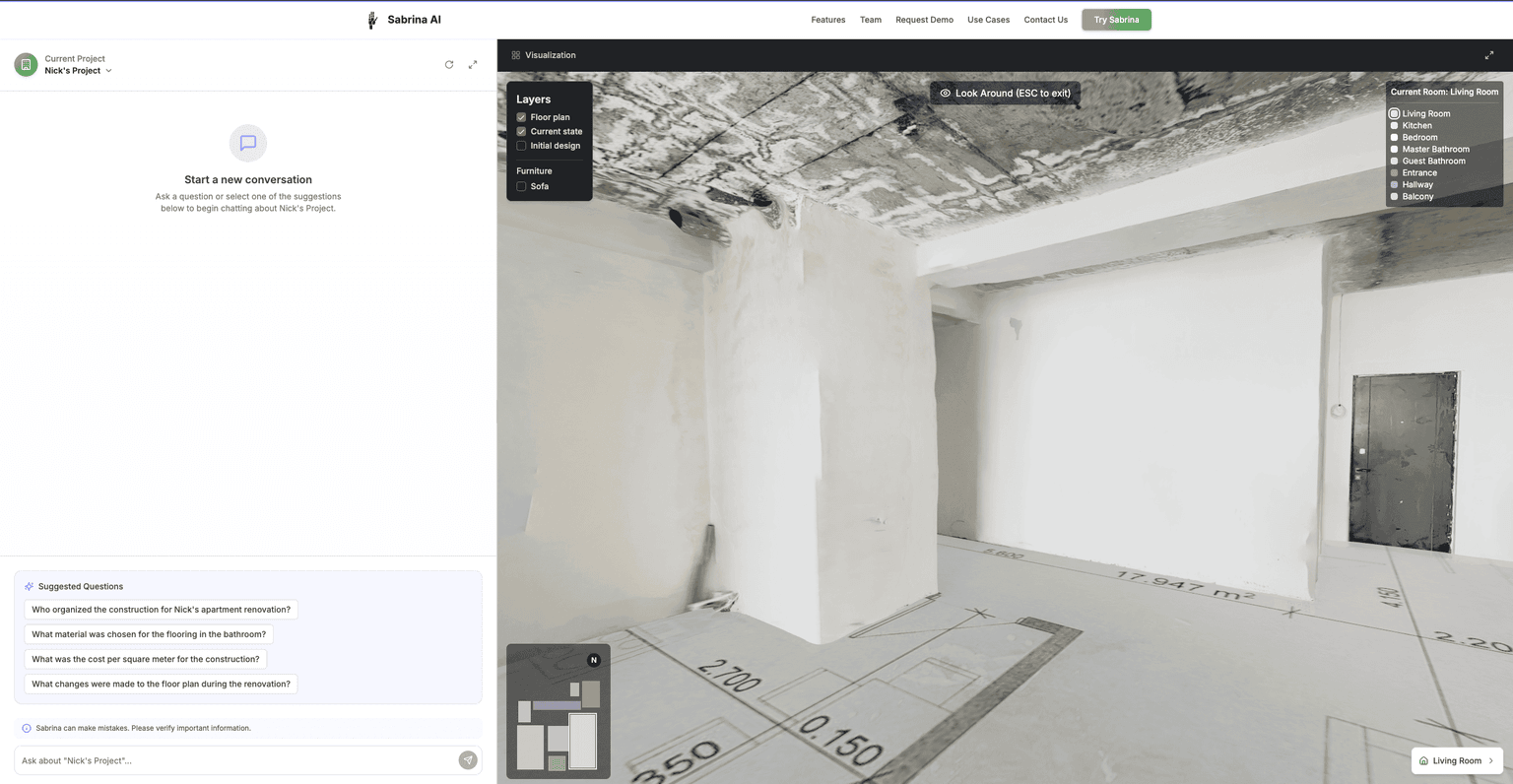The width and height of the screenshot is (1513, 784).
Task: Click the North compass indicator on minimap
Action: (x=594, y=660)
